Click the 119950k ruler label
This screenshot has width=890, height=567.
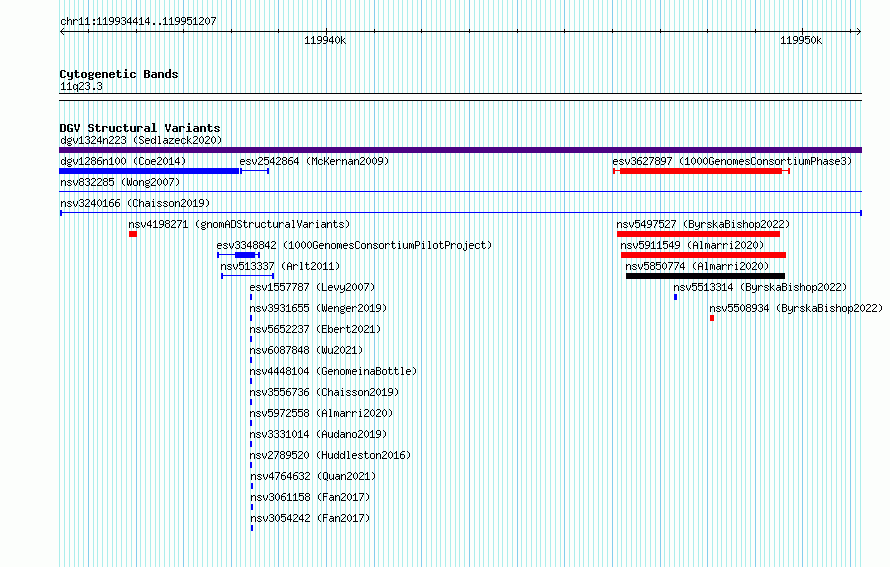coord(800,40)
